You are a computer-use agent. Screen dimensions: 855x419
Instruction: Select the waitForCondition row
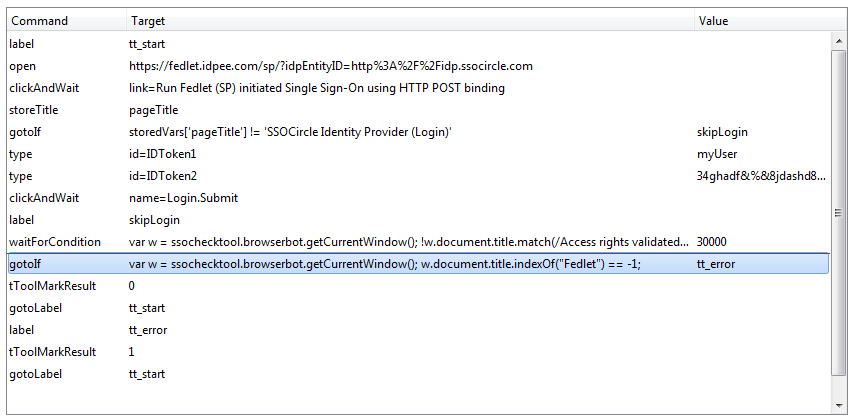419,242
